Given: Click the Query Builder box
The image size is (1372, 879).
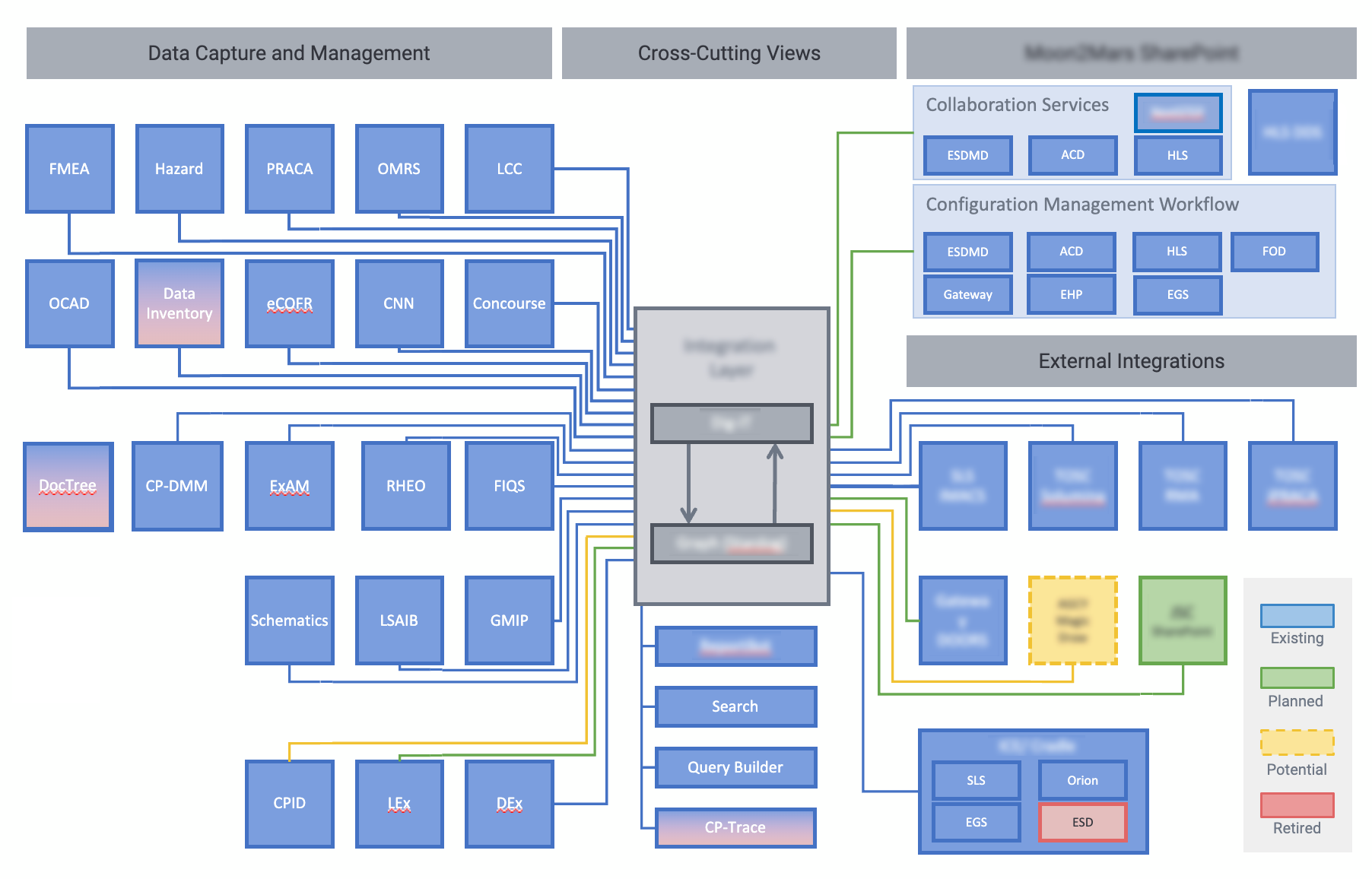Looking at the screenshot, I should [x=735, y=767].
